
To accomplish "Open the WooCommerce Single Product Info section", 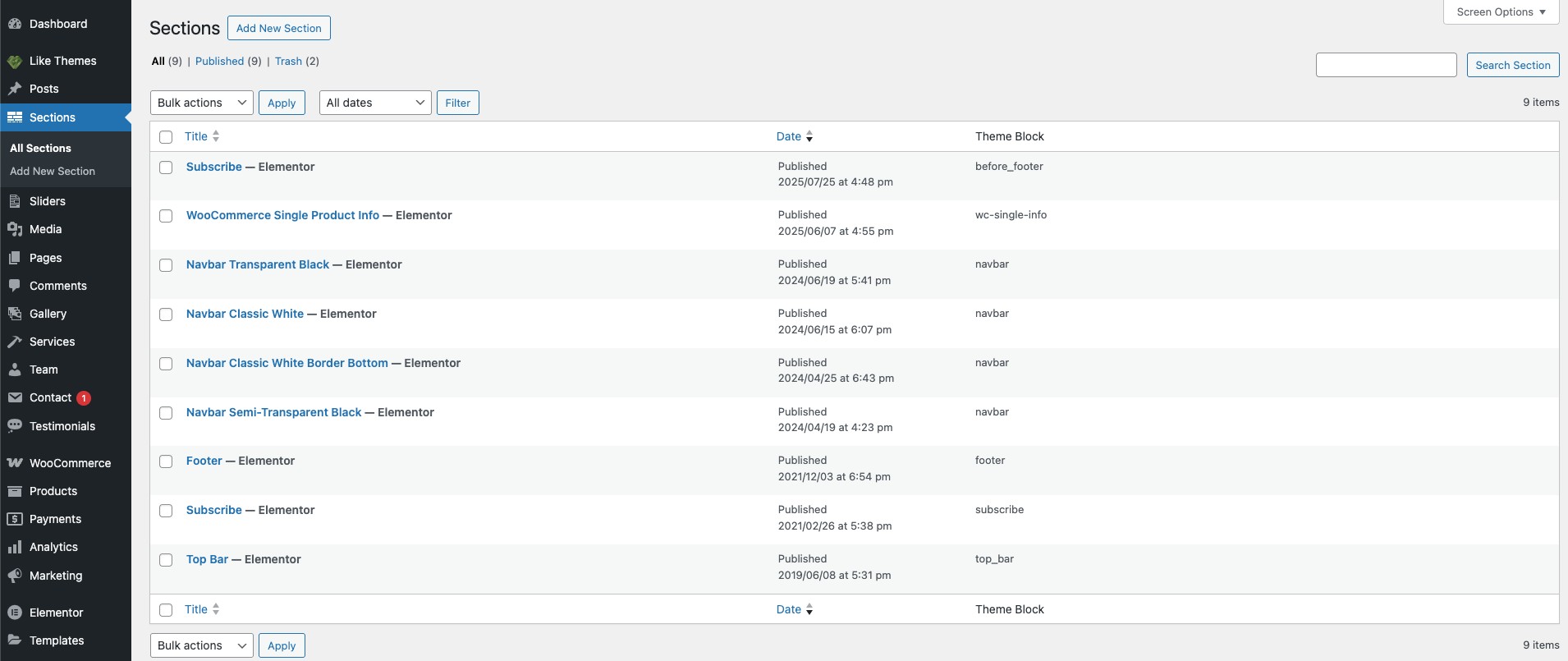I will point(282,215).
